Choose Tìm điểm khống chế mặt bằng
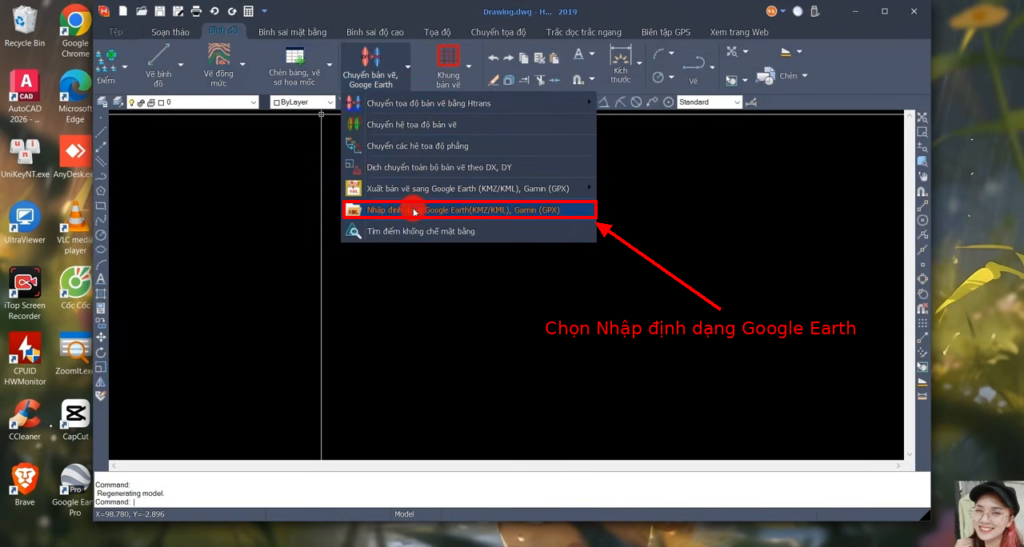This screenshot has width=1024, height=547. 469,231
